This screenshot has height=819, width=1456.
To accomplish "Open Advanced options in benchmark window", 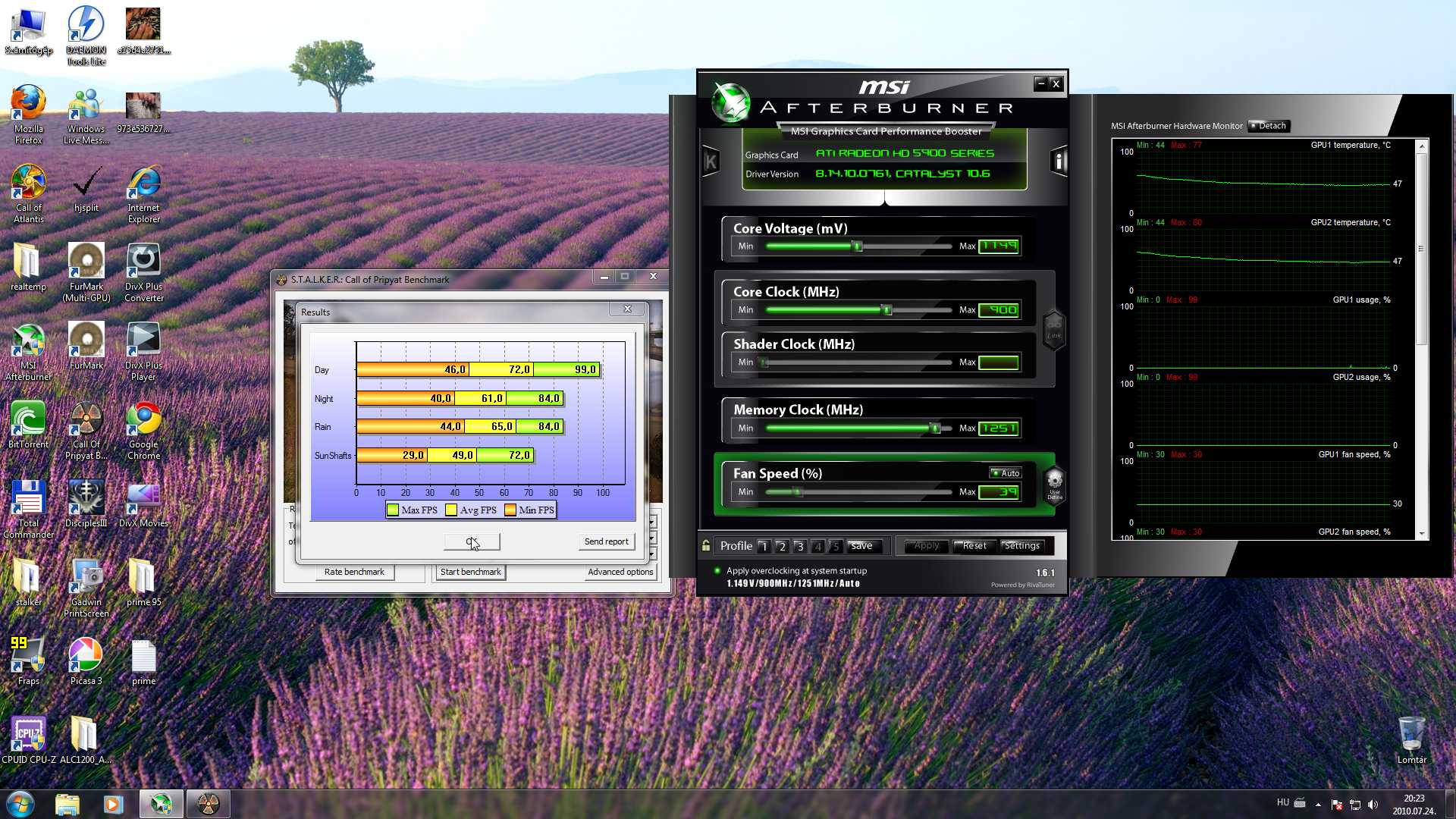I will (x=620, y=572).
